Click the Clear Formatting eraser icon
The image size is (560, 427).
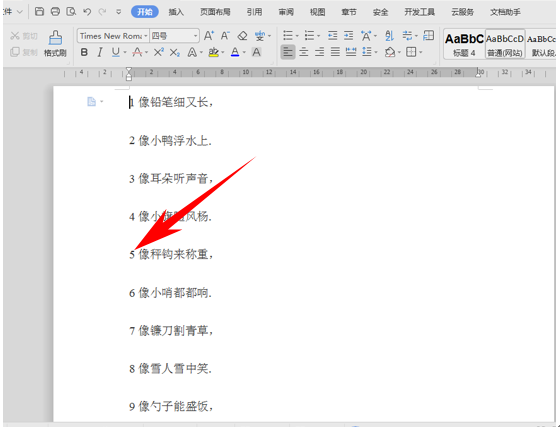[x=242, y=36]
